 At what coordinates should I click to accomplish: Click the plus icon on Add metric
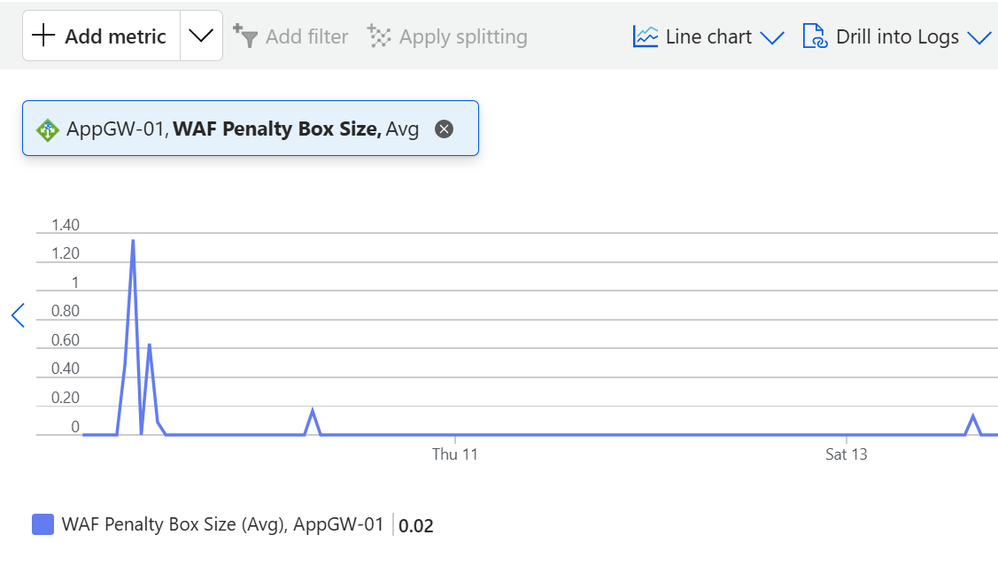(43, 36)
